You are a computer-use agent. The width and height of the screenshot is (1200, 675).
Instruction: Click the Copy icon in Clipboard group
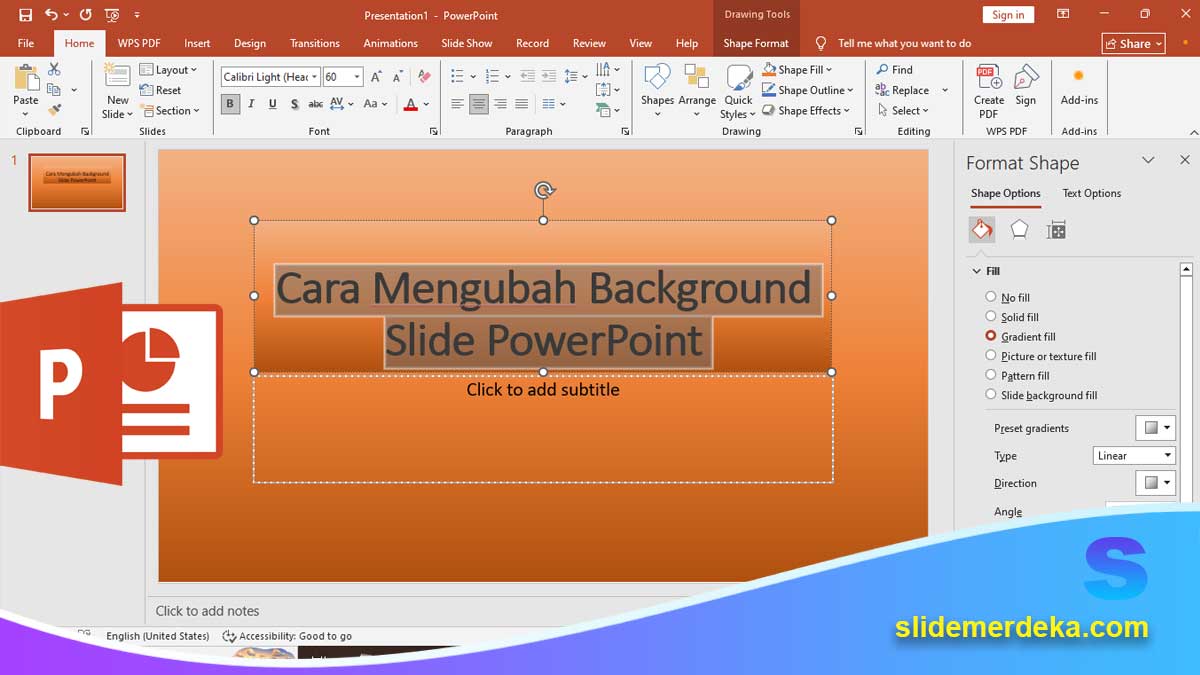[54, 90]
